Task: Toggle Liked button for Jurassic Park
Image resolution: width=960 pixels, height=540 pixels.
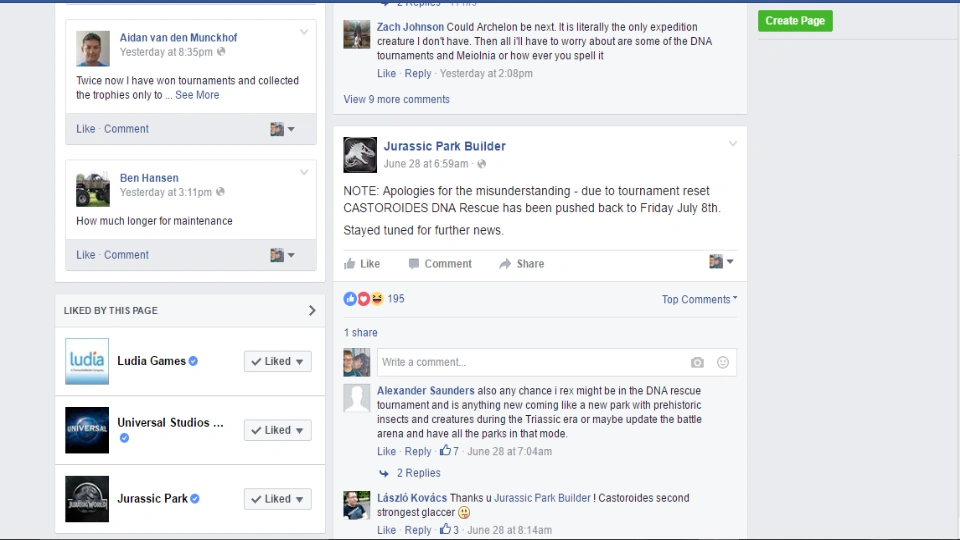Action: tap(277, 498)
